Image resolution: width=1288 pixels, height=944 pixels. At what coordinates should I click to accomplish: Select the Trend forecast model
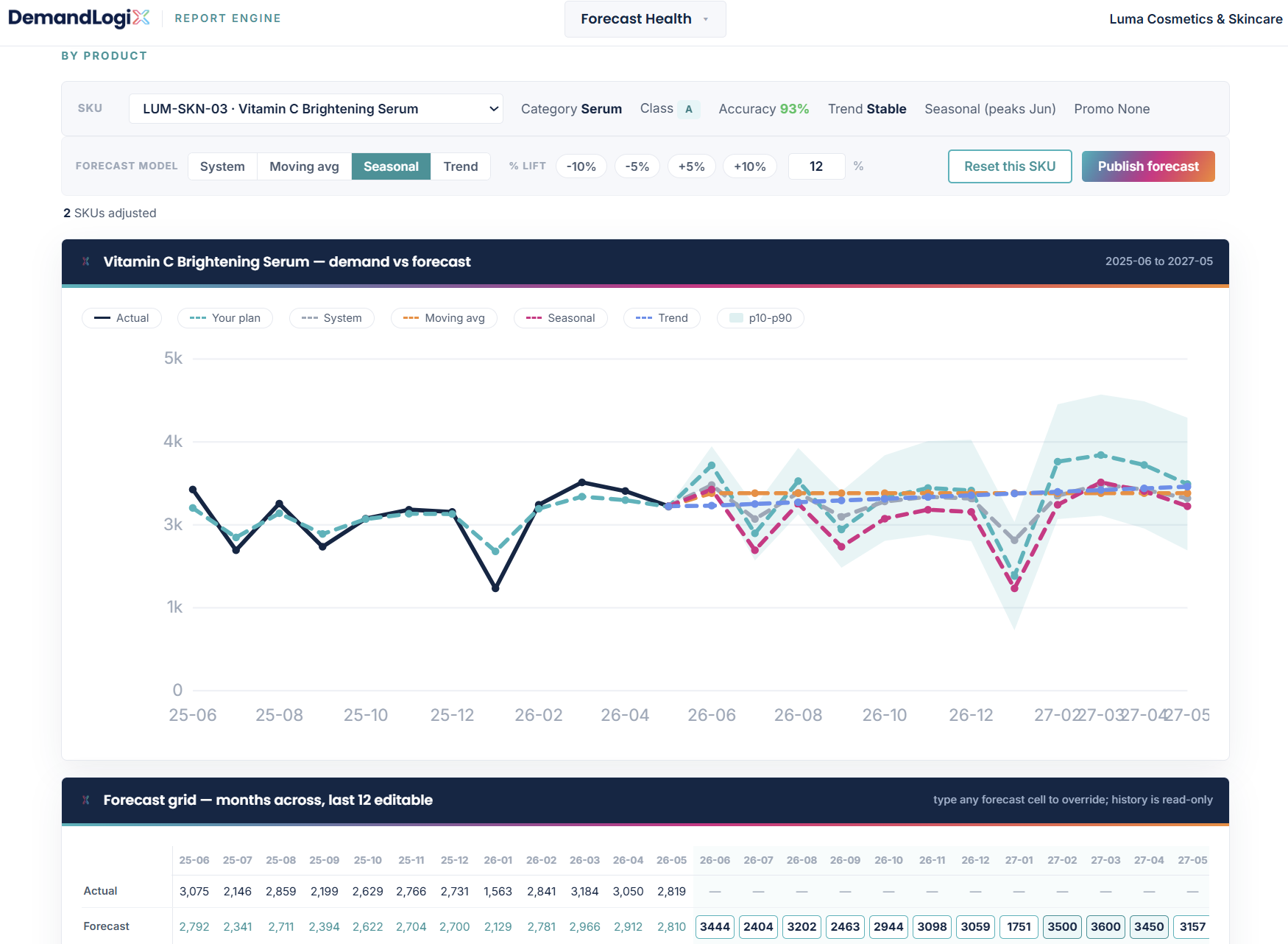pyautogui.click(x=461, y=166)
